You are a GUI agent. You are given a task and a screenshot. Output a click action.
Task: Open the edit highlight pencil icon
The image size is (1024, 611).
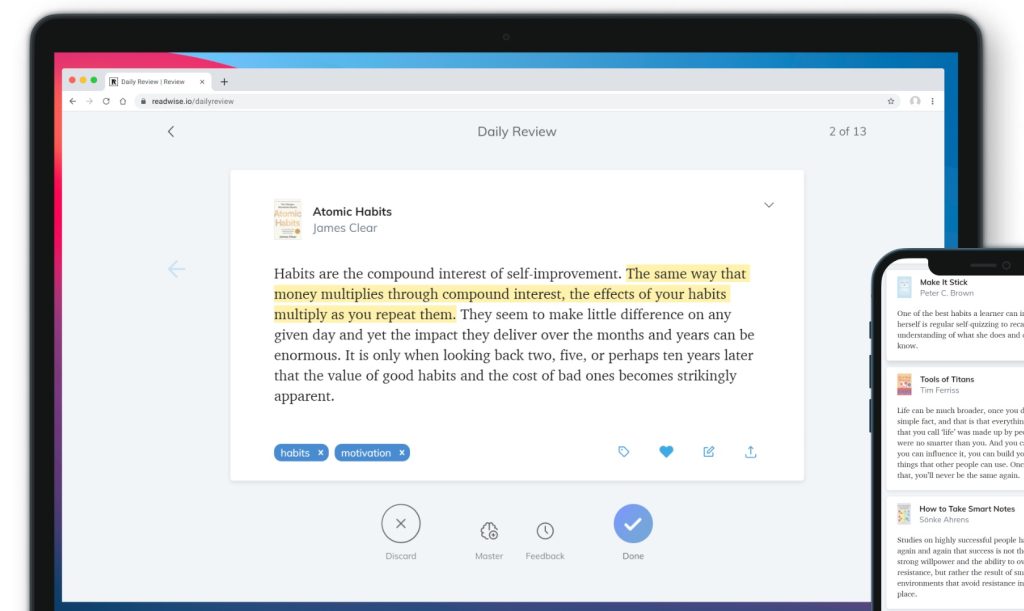[709, 452]
